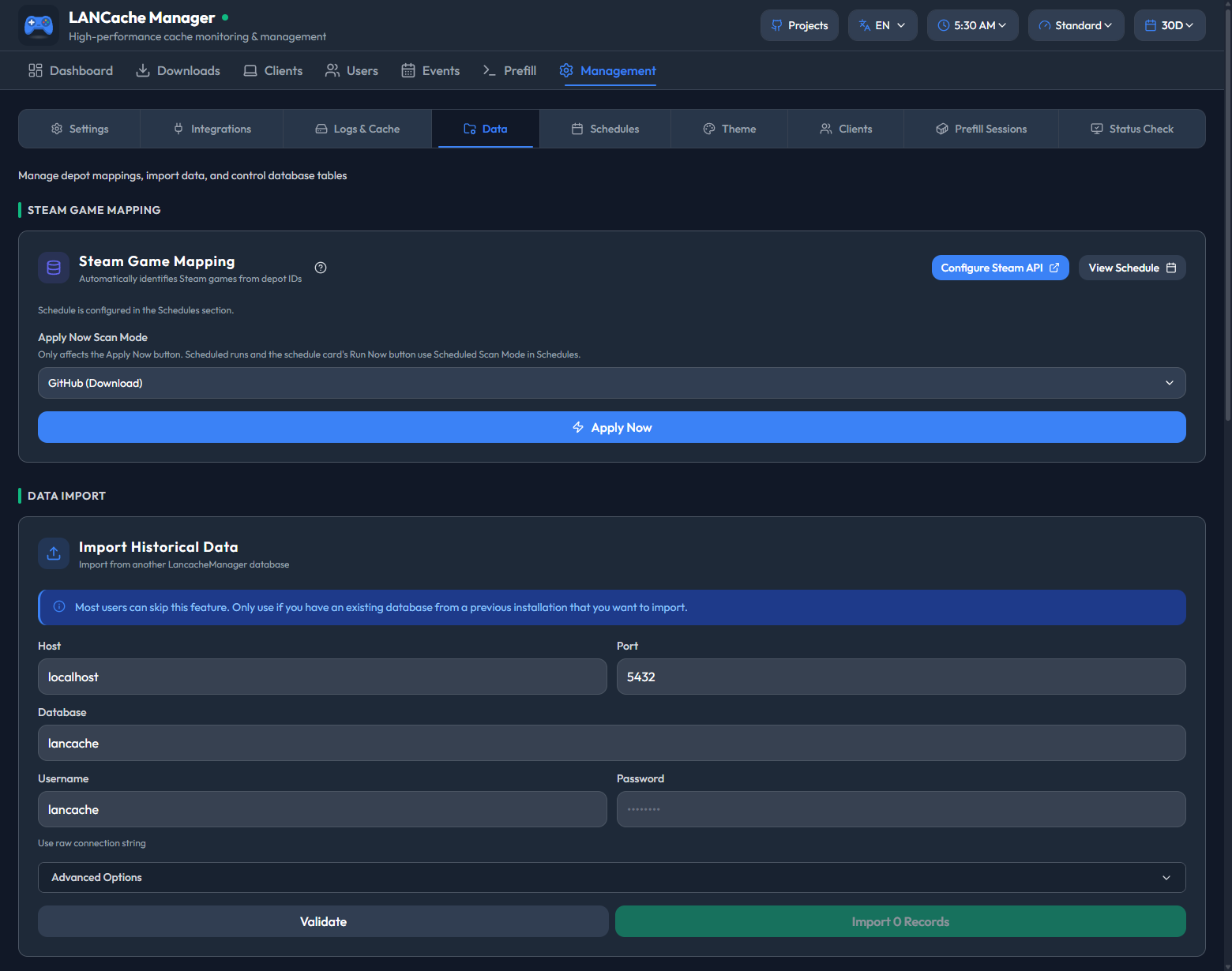Open the Standard refresh rate dropdown
This screenshot has height=971, width=1232.
pos(1076,25)
